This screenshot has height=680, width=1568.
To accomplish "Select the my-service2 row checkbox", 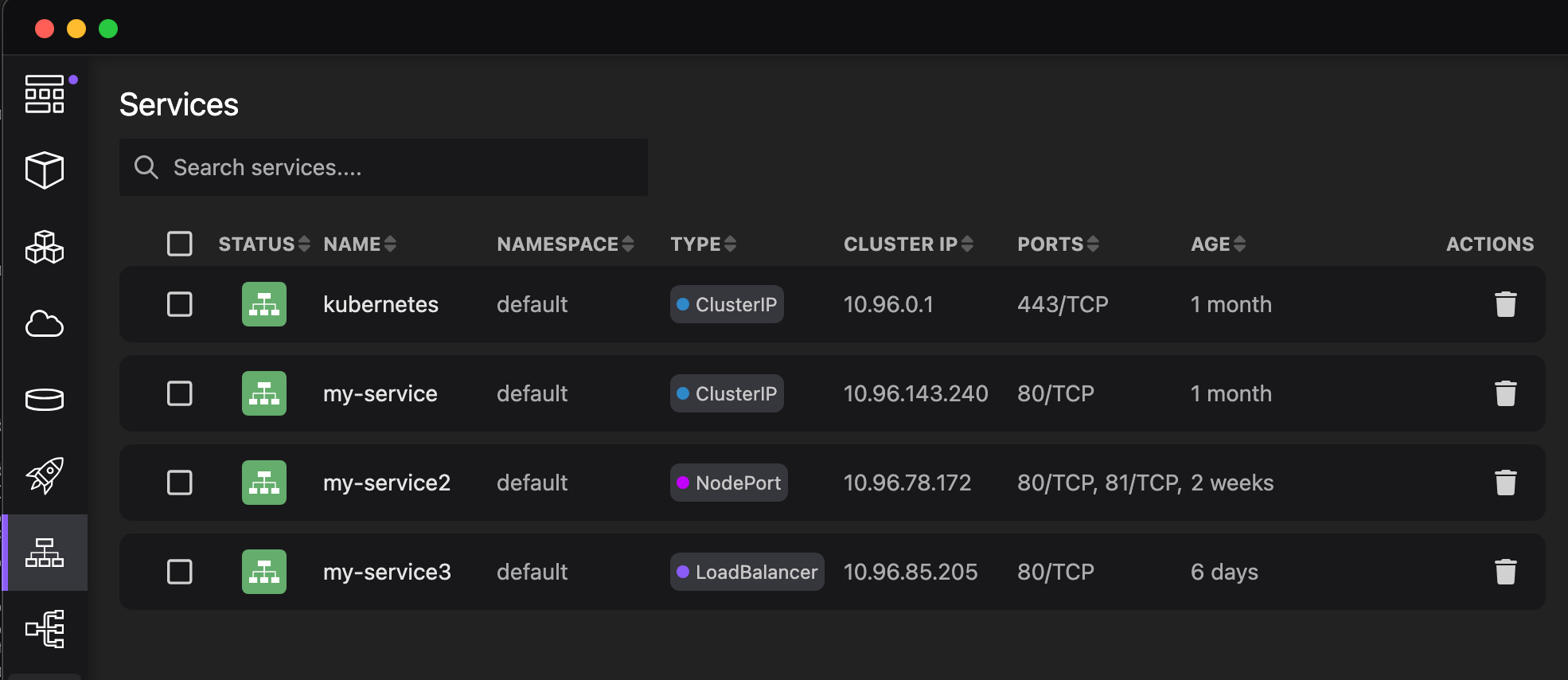I will [x=180, y=483].
